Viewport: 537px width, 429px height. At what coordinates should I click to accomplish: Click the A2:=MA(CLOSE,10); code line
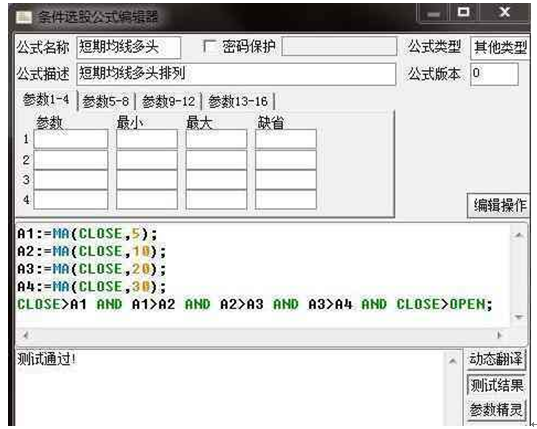click(x=92, y=252)
